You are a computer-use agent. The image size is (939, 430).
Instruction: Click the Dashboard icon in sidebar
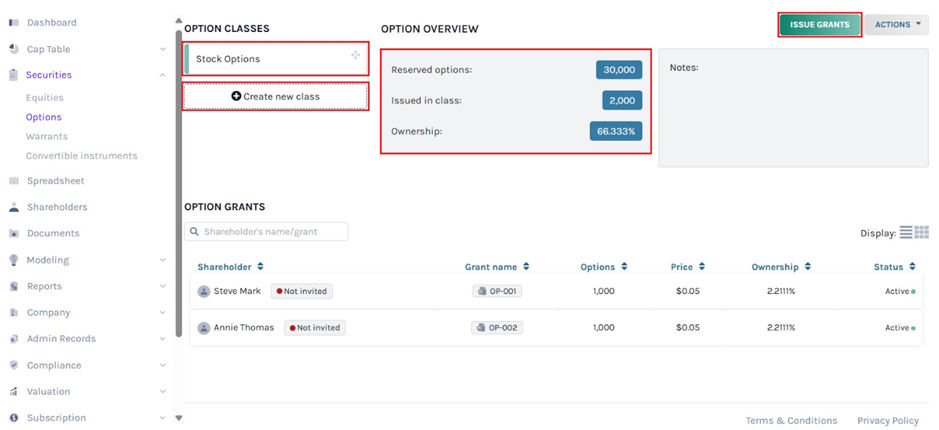(14, 22)
